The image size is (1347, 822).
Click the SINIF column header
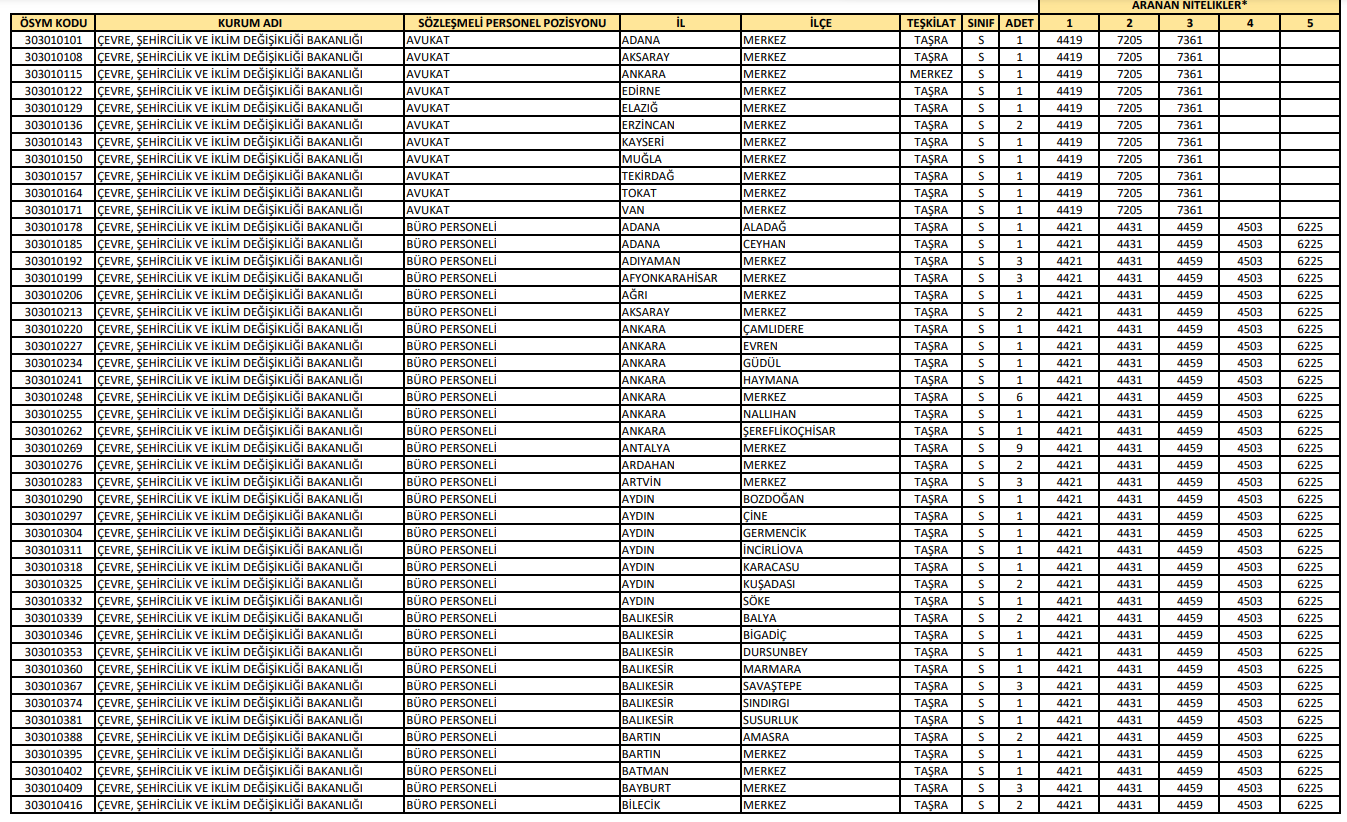981,22
